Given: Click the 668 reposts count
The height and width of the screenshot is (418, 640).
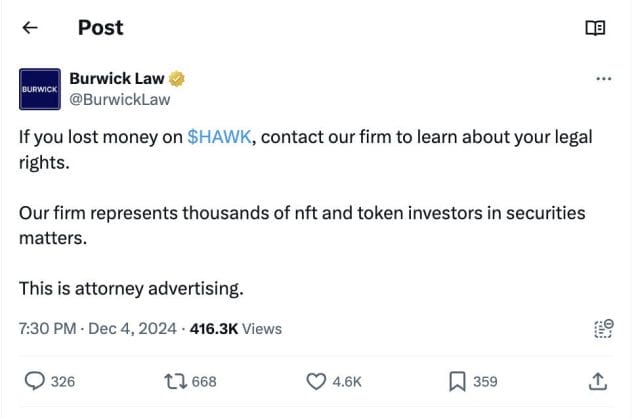Looking at the screenshot, I should pyautogui.click(x=204, y=382).
